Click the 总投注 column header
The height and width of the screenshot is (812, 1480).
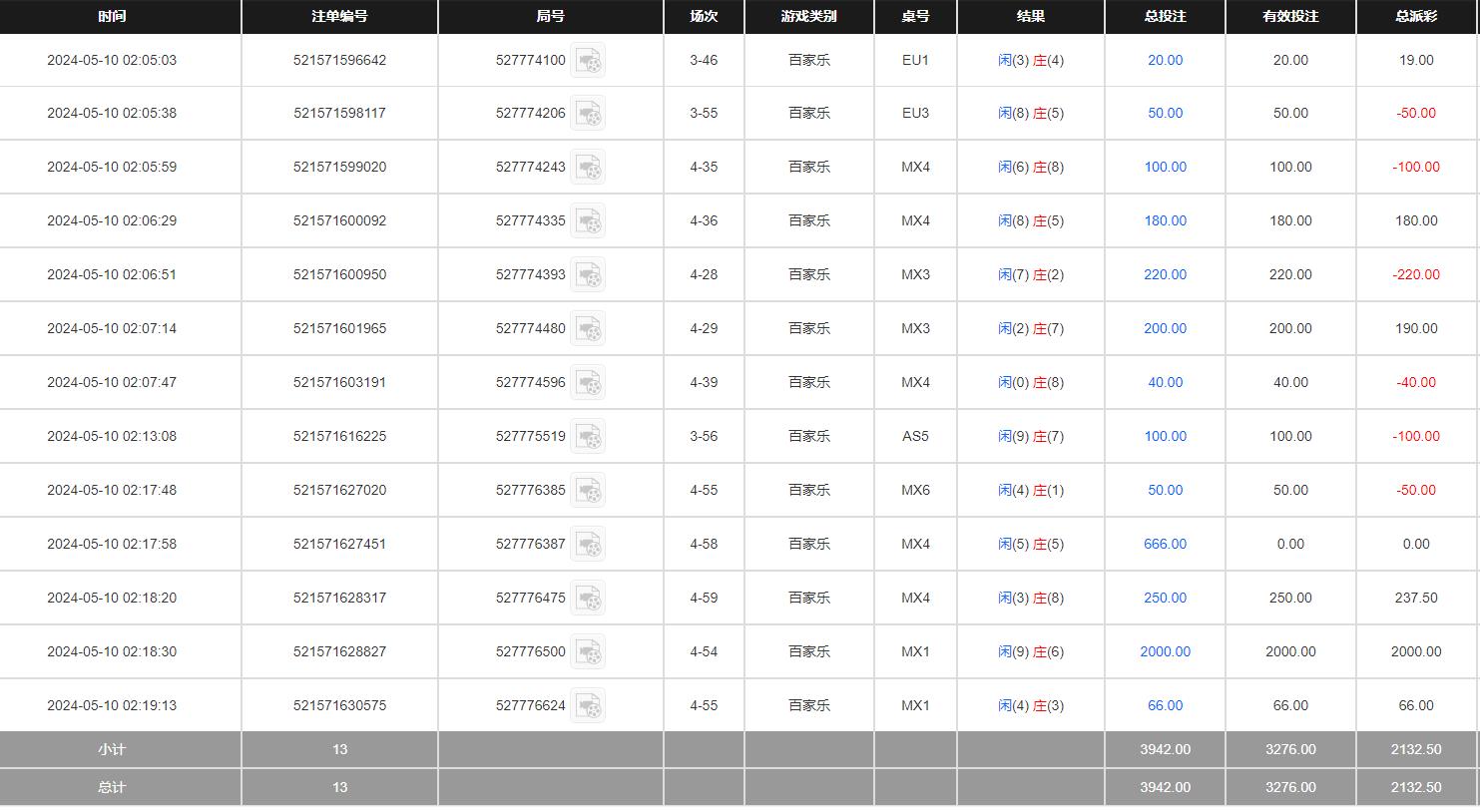[x=1165, y=16]
